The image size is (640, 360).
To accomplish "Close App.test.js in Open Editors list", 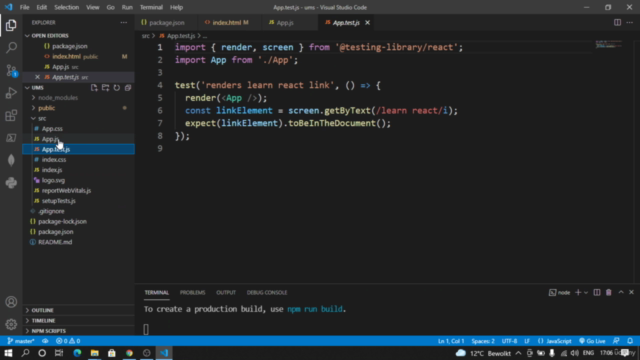I will pos(37,77).
